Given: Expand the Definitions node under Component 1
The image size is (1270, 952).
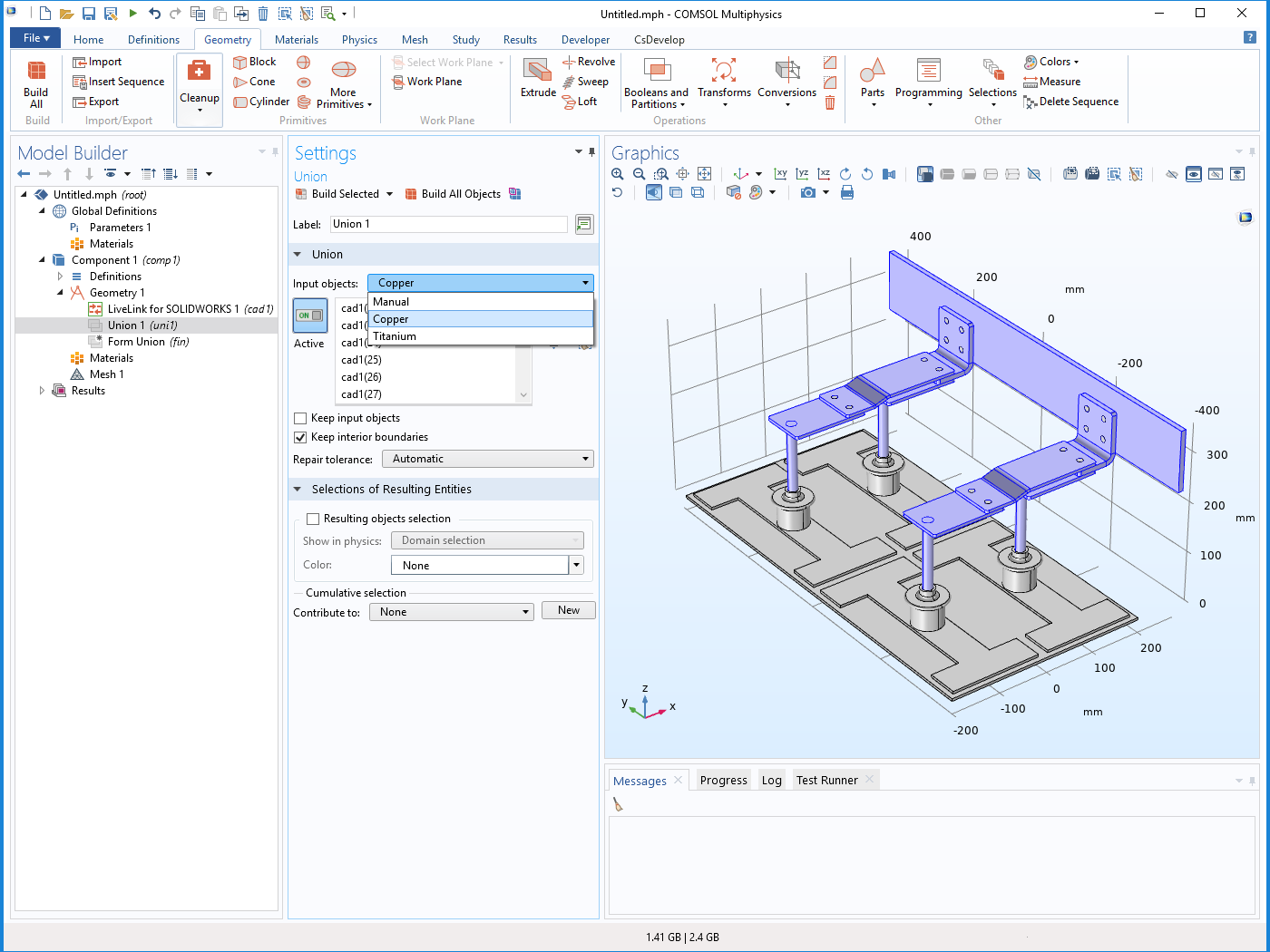Looking at the screenshot, I should [x=60, y=277].
